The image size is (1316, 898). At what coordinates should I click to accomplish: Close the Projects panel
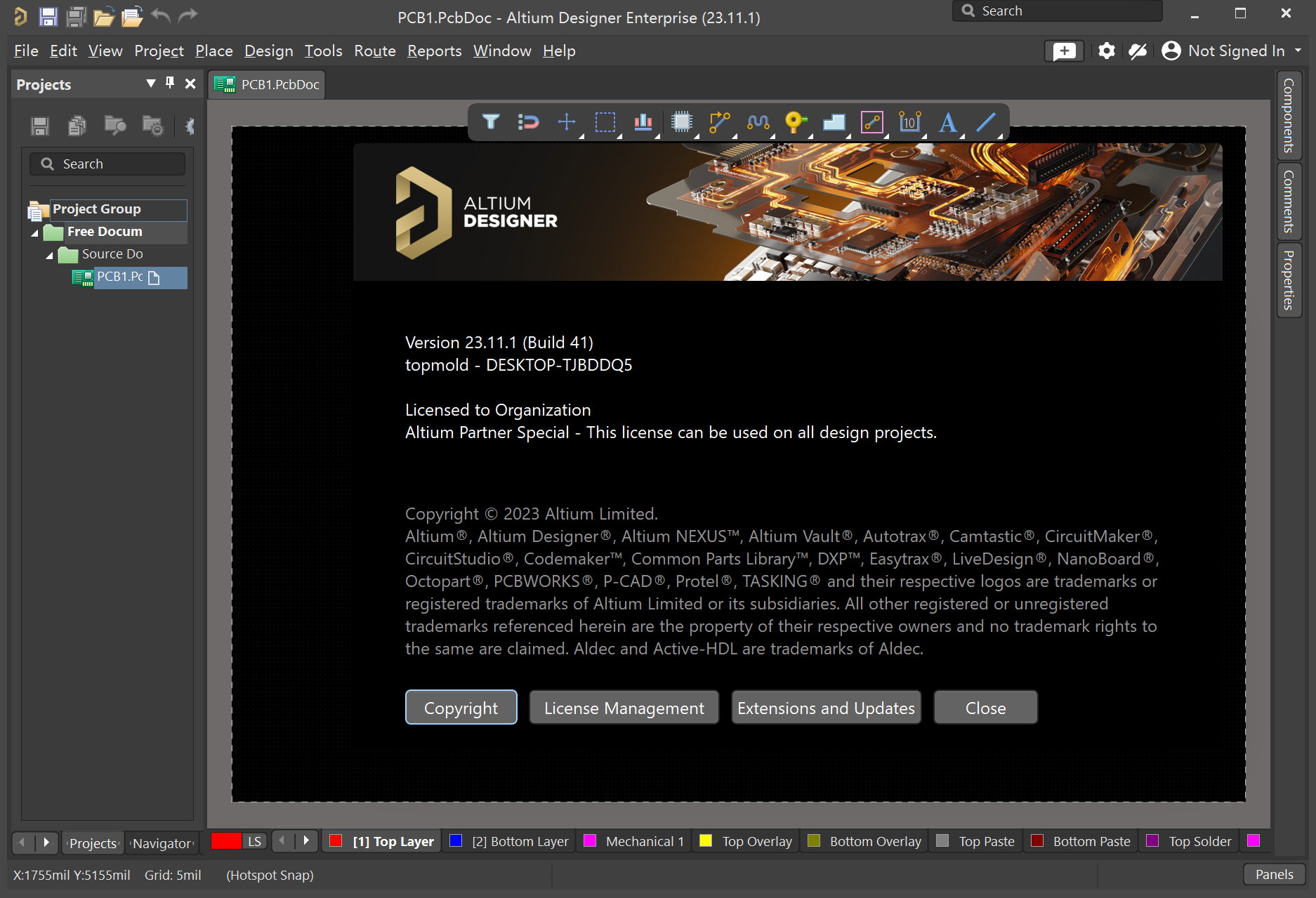190,84
